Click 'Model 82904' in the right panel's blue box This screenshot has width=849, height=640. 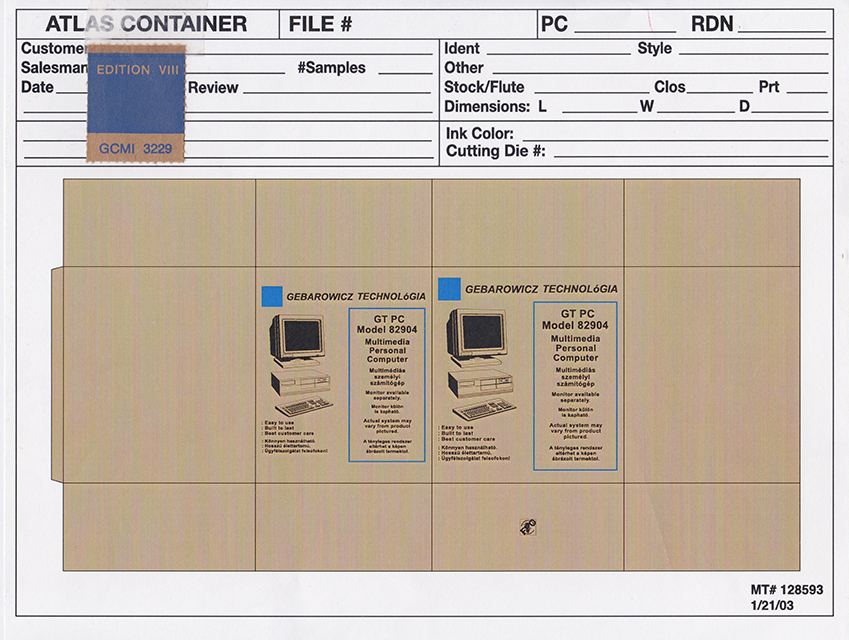pyautogui.click(x=575, y=325)
